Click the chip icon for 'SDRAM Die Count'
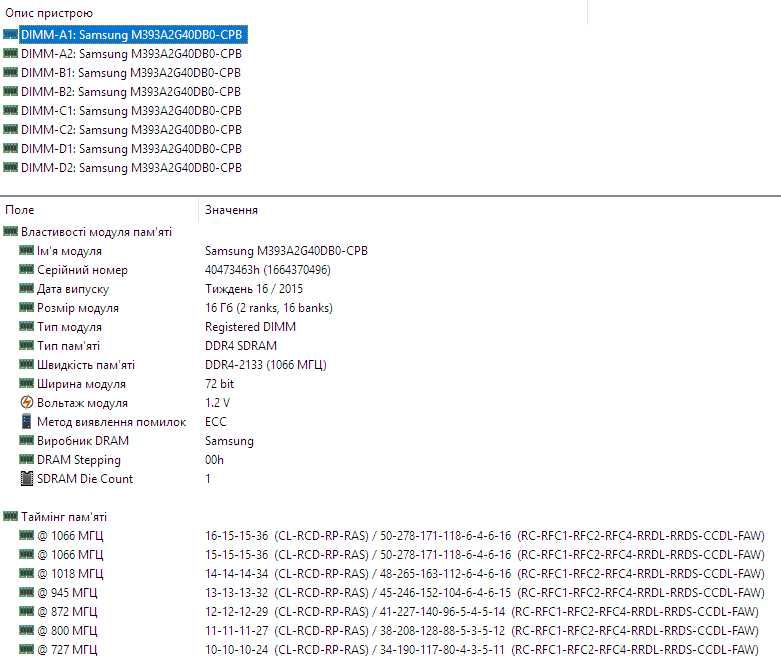781x671 pixels. click(x=26, y=478)
